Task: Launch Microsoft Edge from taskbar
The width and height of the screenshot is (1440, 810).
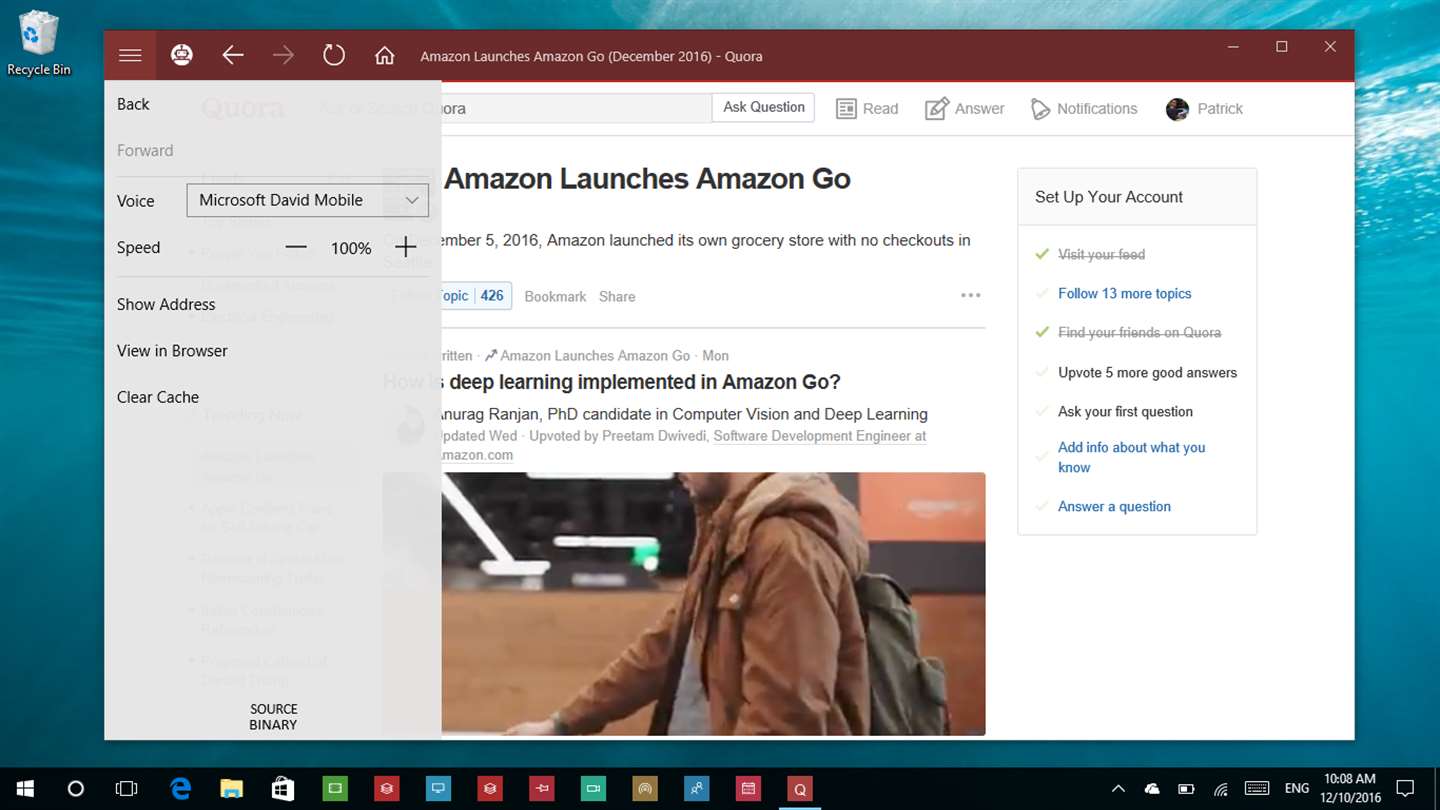Action: [x=180, y=789]
